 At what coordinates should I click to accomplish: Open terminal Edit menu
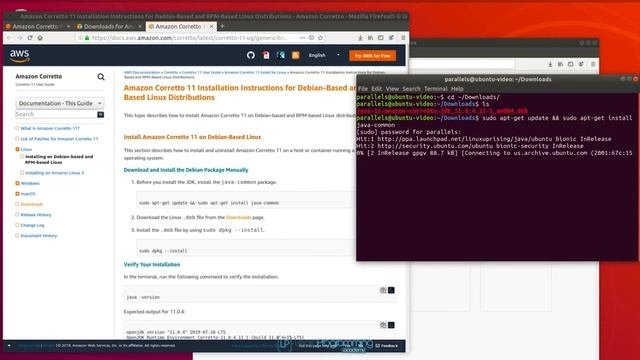(x=376, y=89)
